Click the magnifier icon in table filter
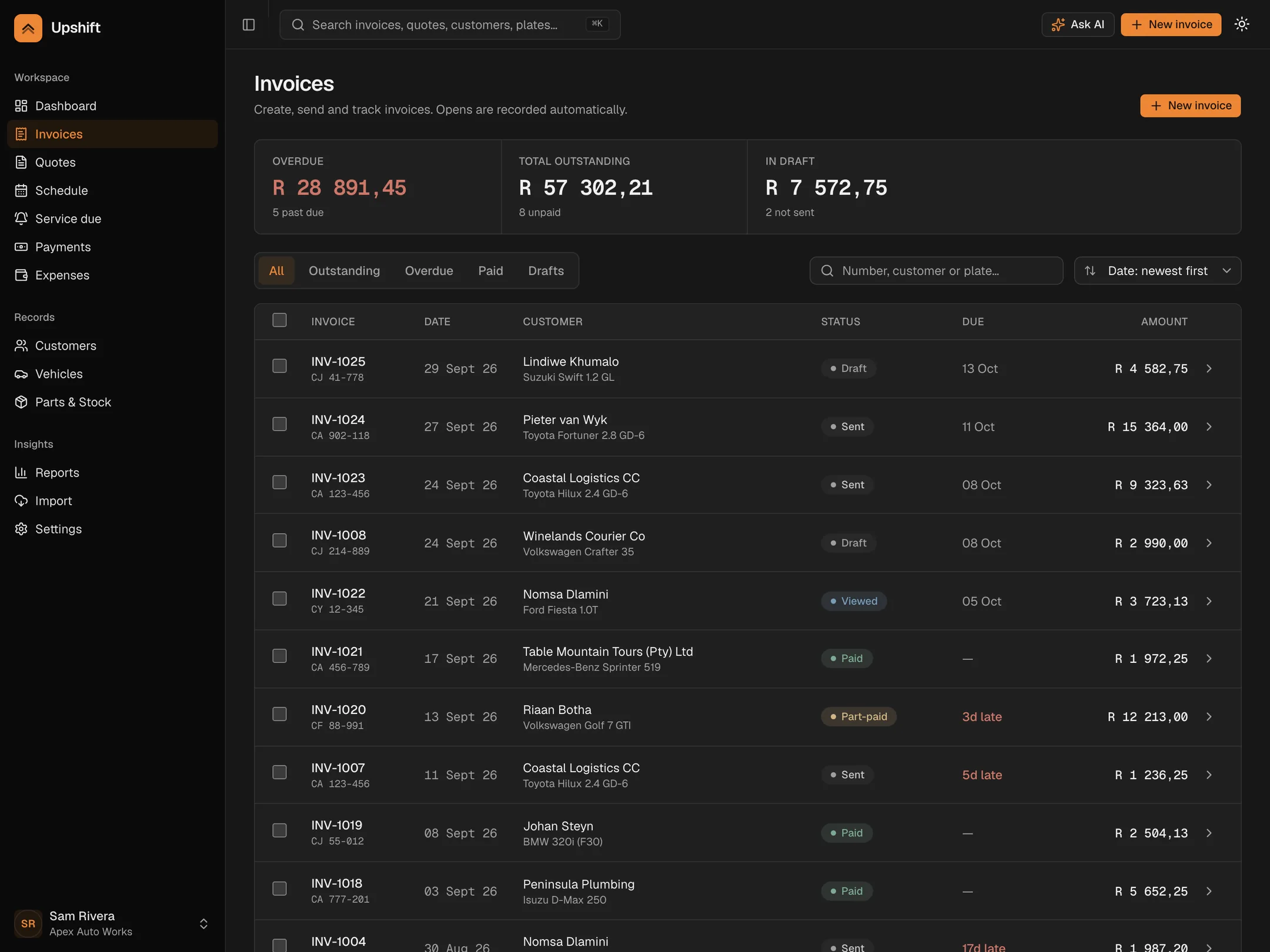1270x952 pixels. coord(827,270)
